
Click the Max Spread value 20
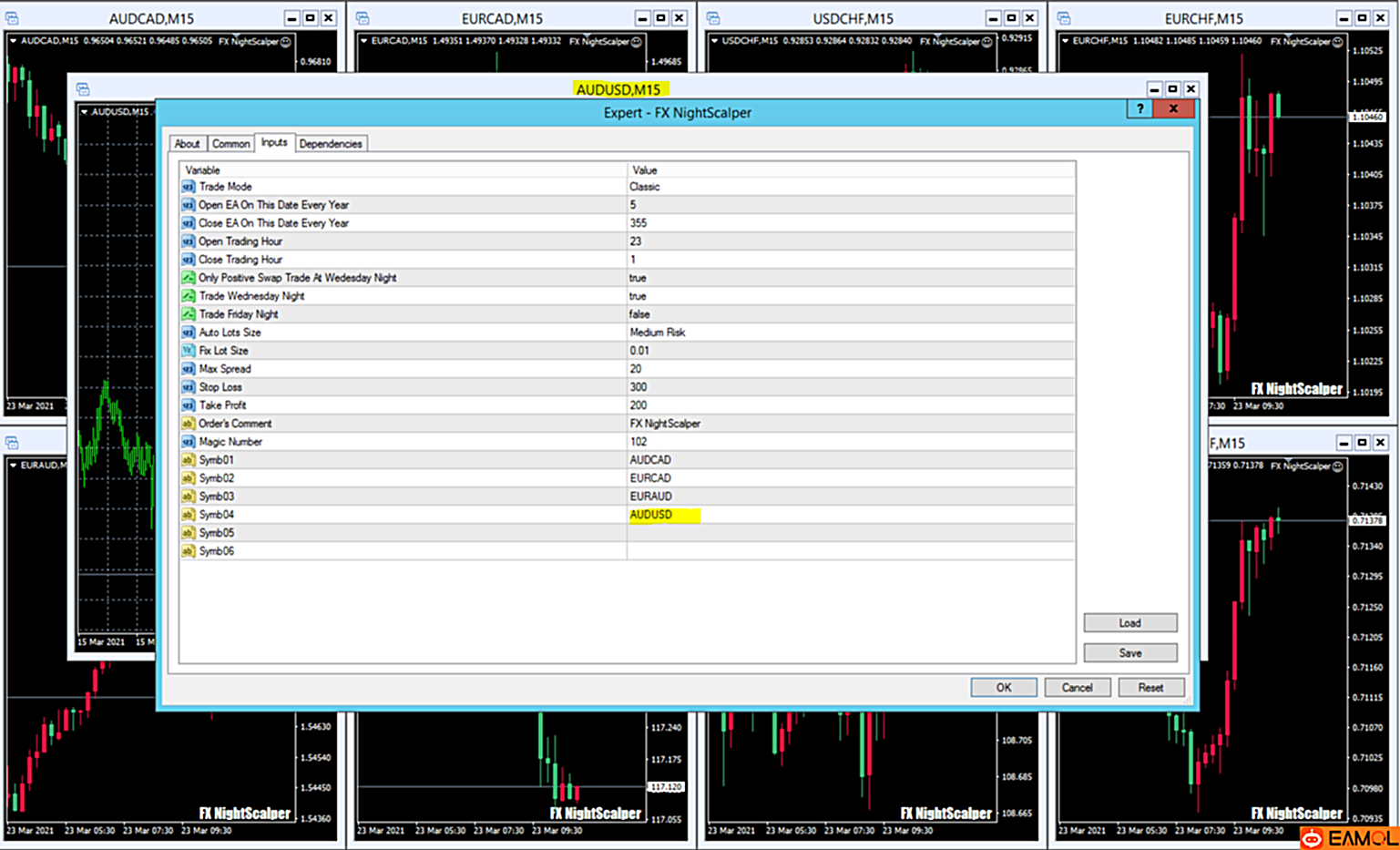[636, 369]
